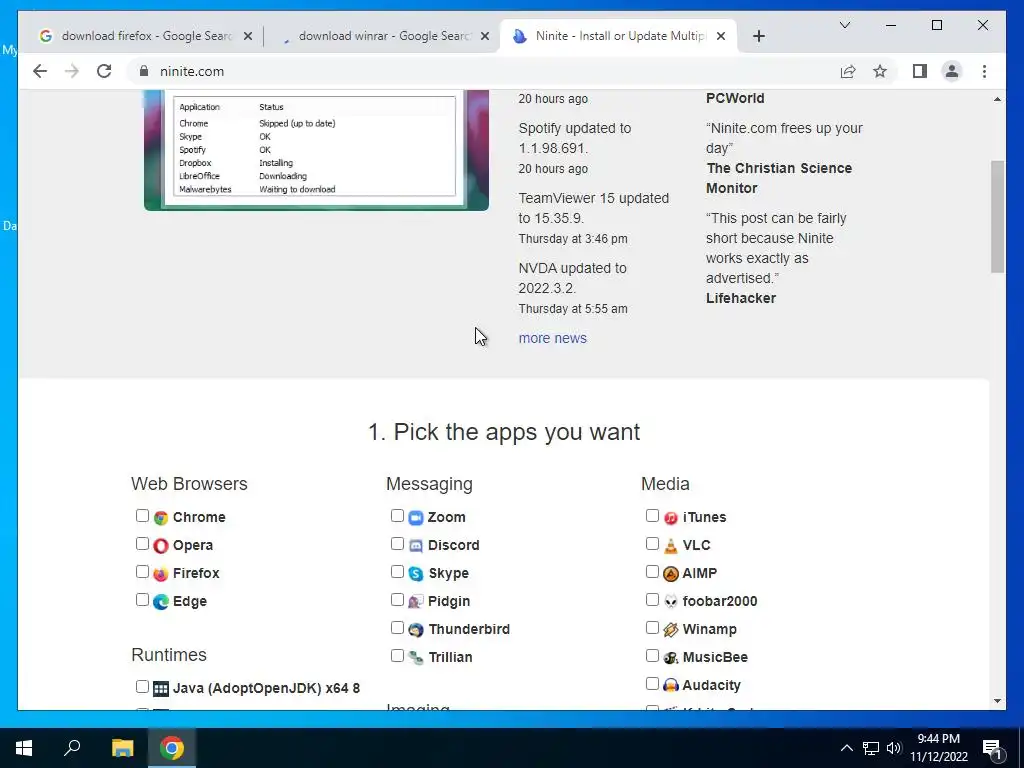Open the Chrome profile avatar
Image resolution: width=1024 pixels, height=768 pixels.
click(x=952, y=71)
